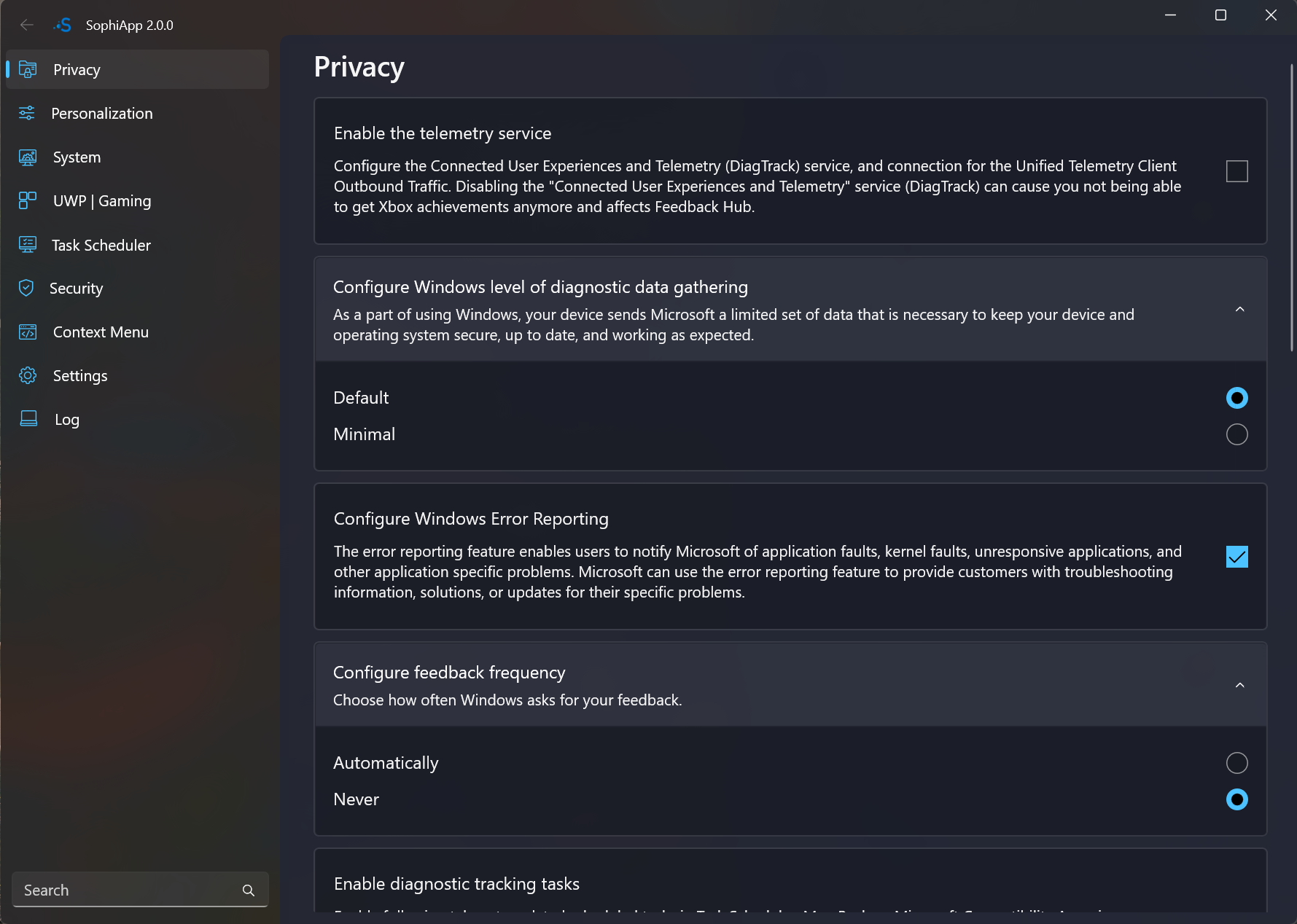The image size is (1297, 924).
Task: Click the Settings gear icon
Action: [28, 376]
